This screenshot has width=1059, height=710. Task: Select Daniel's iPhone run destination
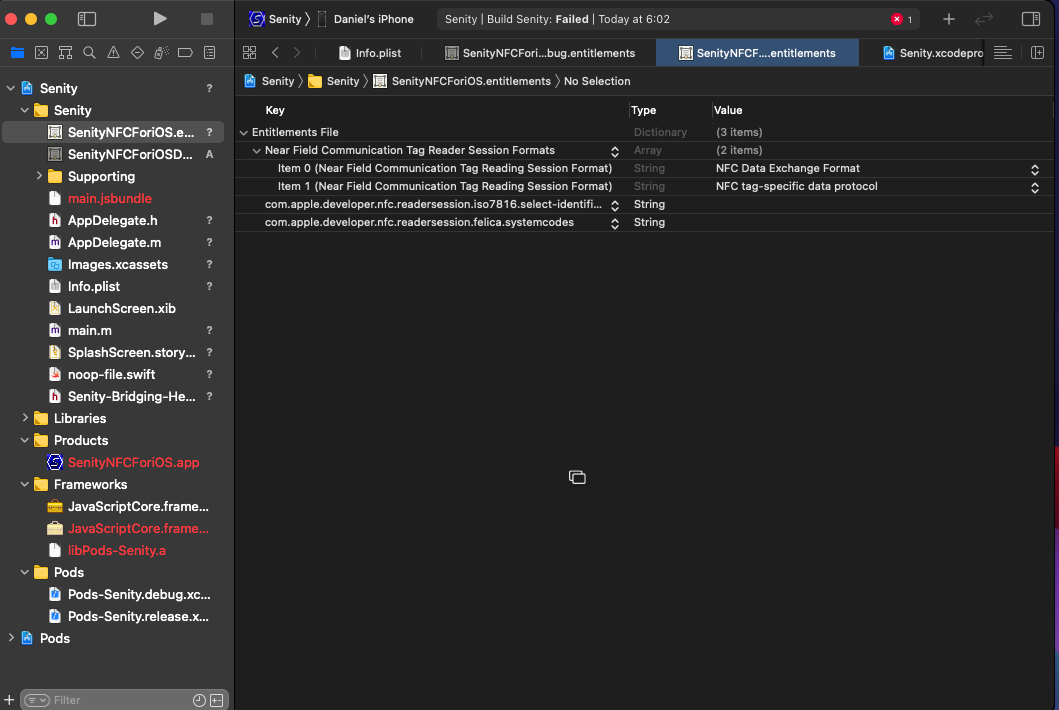373,19
